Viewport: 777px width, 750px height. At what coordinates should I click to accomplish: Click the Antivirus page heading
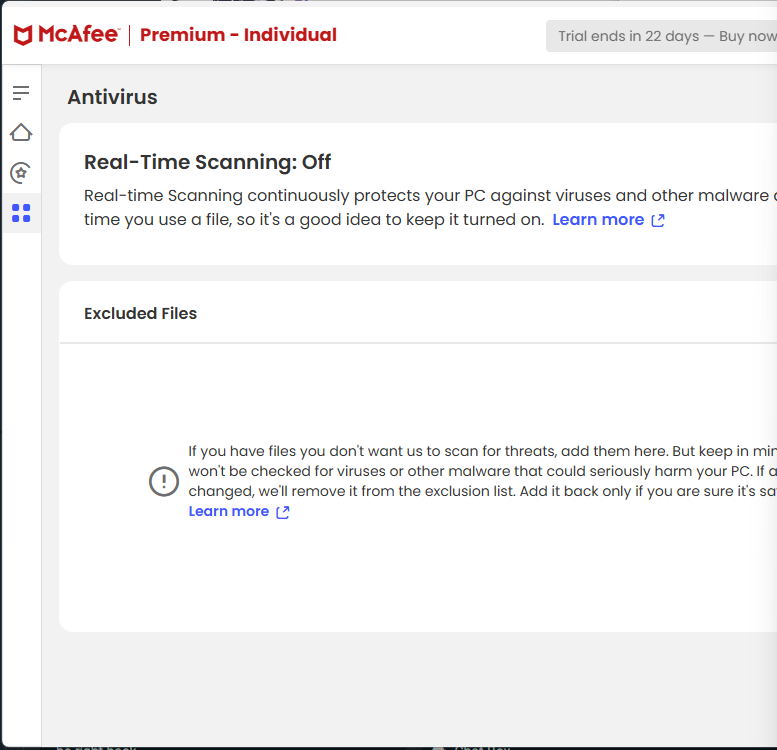(x=112, y=97)
